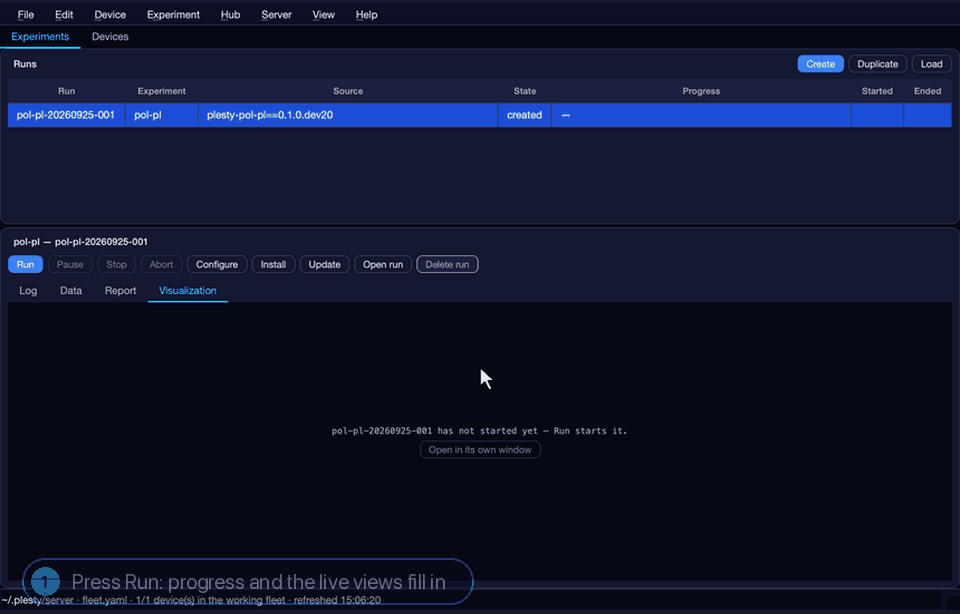Screen dimensions: 960x614
Task: Start the experiment with the Run button
Action: (25, 264)
